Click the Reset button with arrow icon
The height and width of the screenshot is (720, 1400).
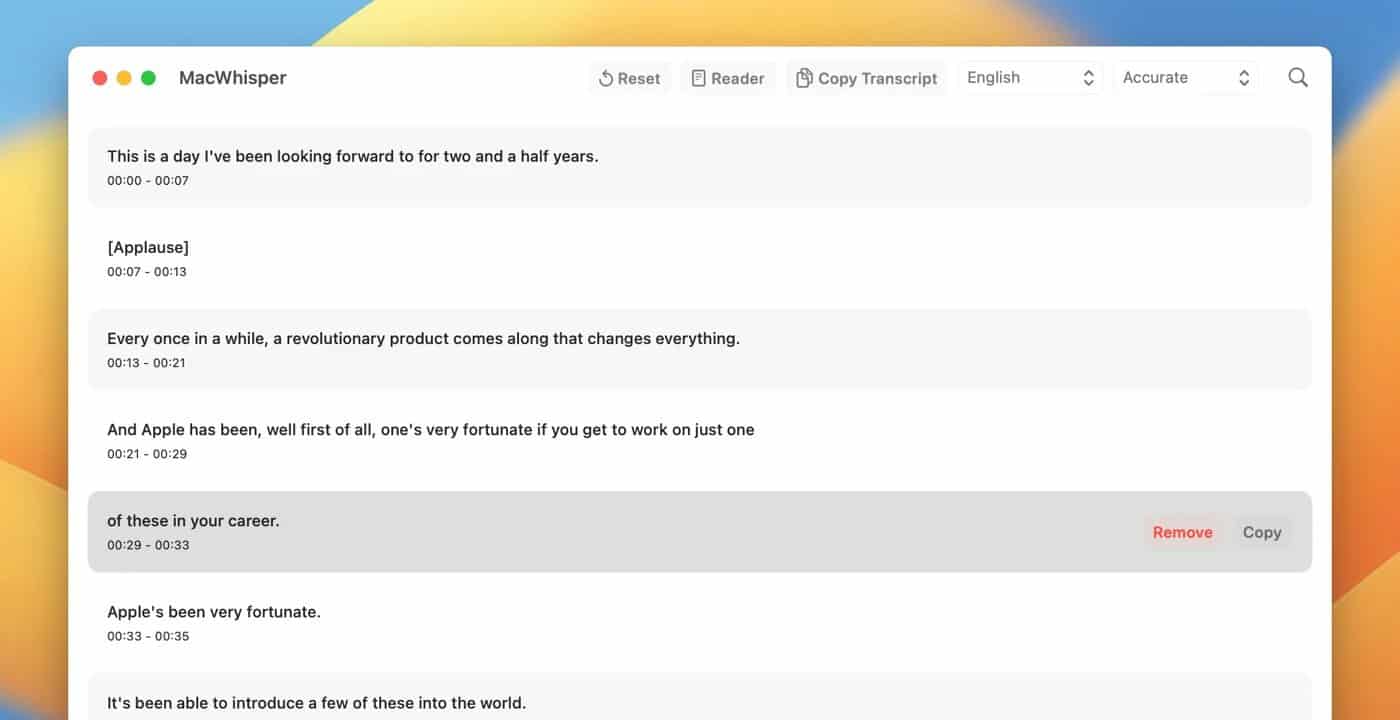click(629, 78)
